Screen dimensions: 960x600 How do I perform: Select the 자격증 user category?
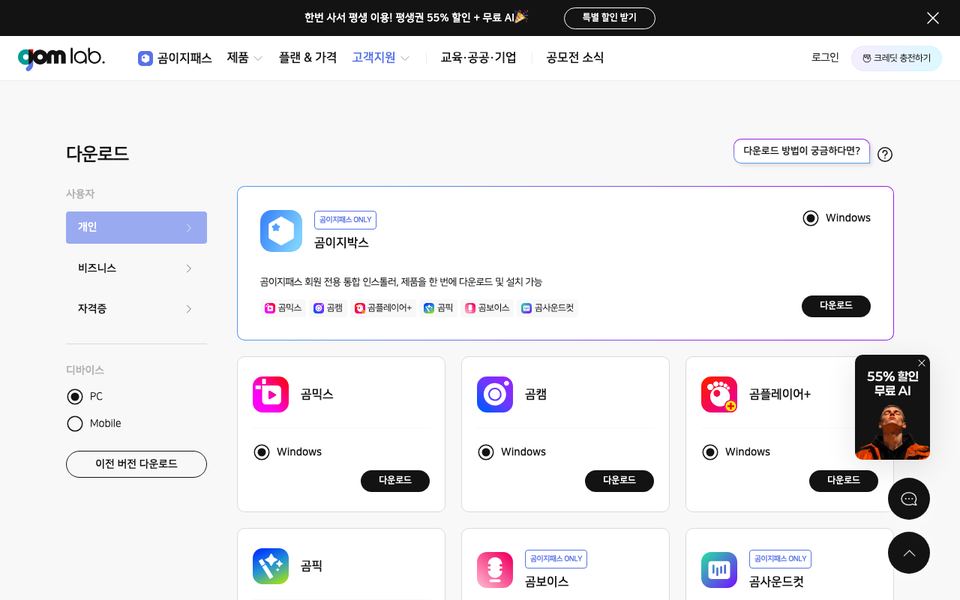pos(136,309)
